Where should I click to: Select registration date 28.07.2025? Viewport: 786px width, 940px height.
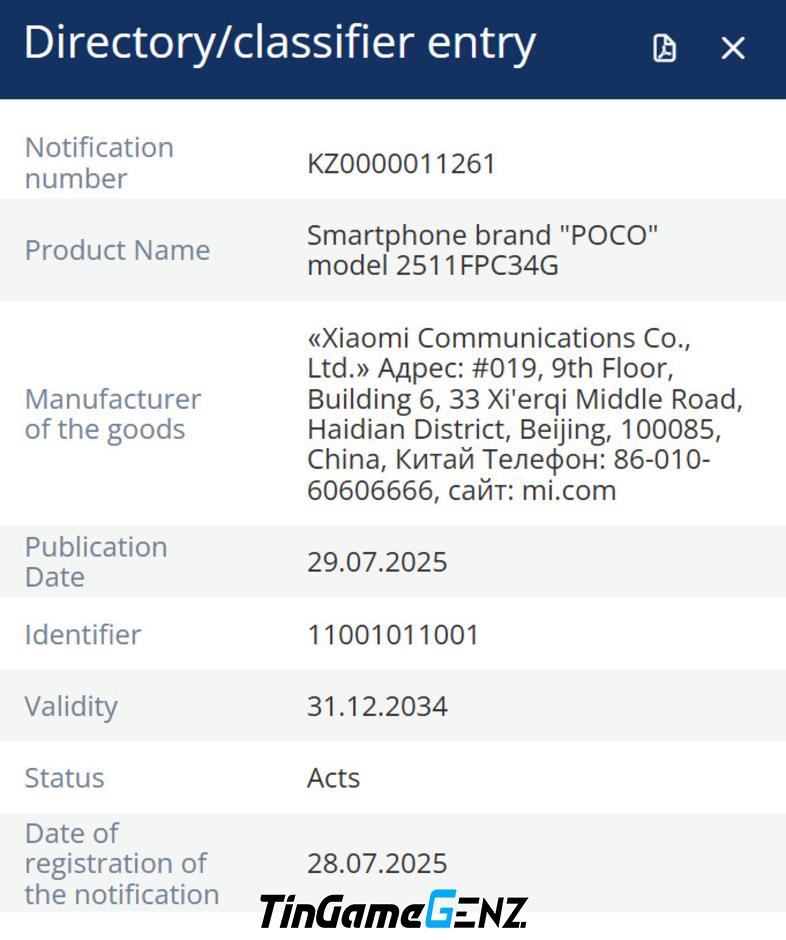(377, 864)
